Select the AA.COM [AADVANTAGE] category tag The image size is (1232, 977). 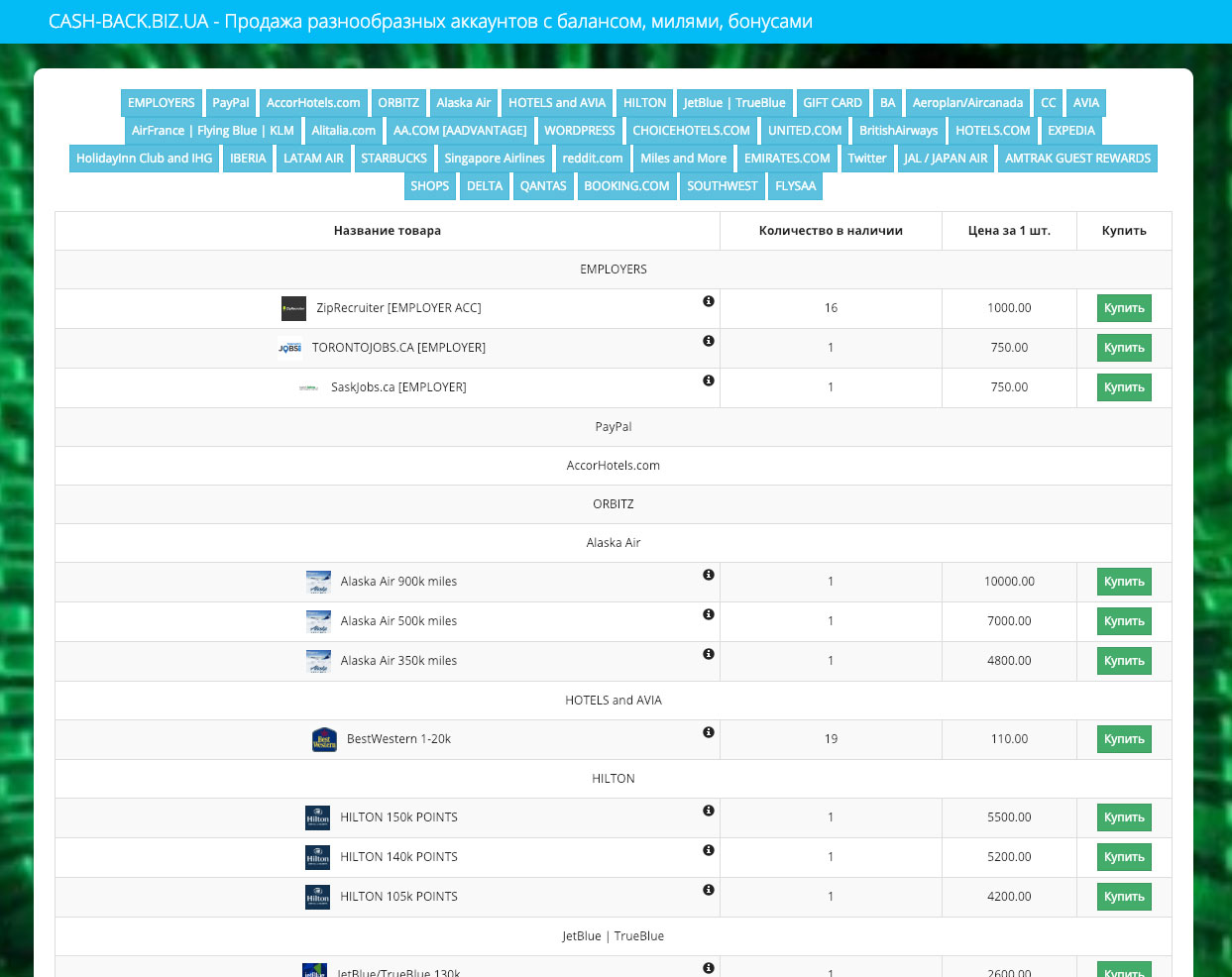click(x=460, y=131)
